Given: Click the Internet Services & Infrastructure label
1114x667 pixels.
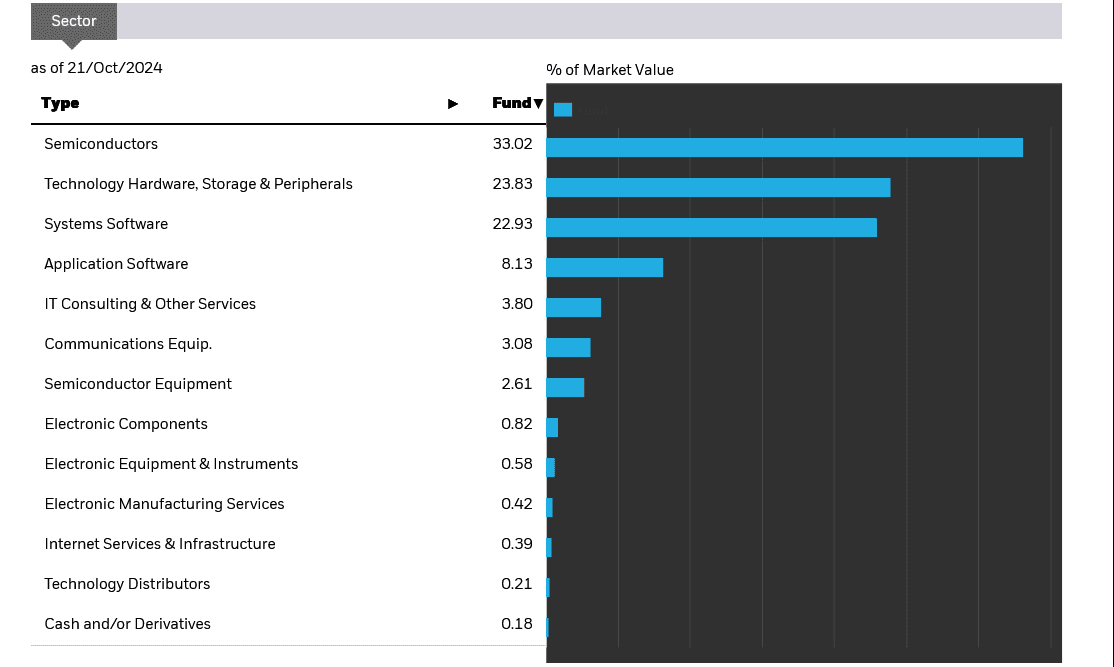Looking at the screenshot, I should tap(160, 544).
